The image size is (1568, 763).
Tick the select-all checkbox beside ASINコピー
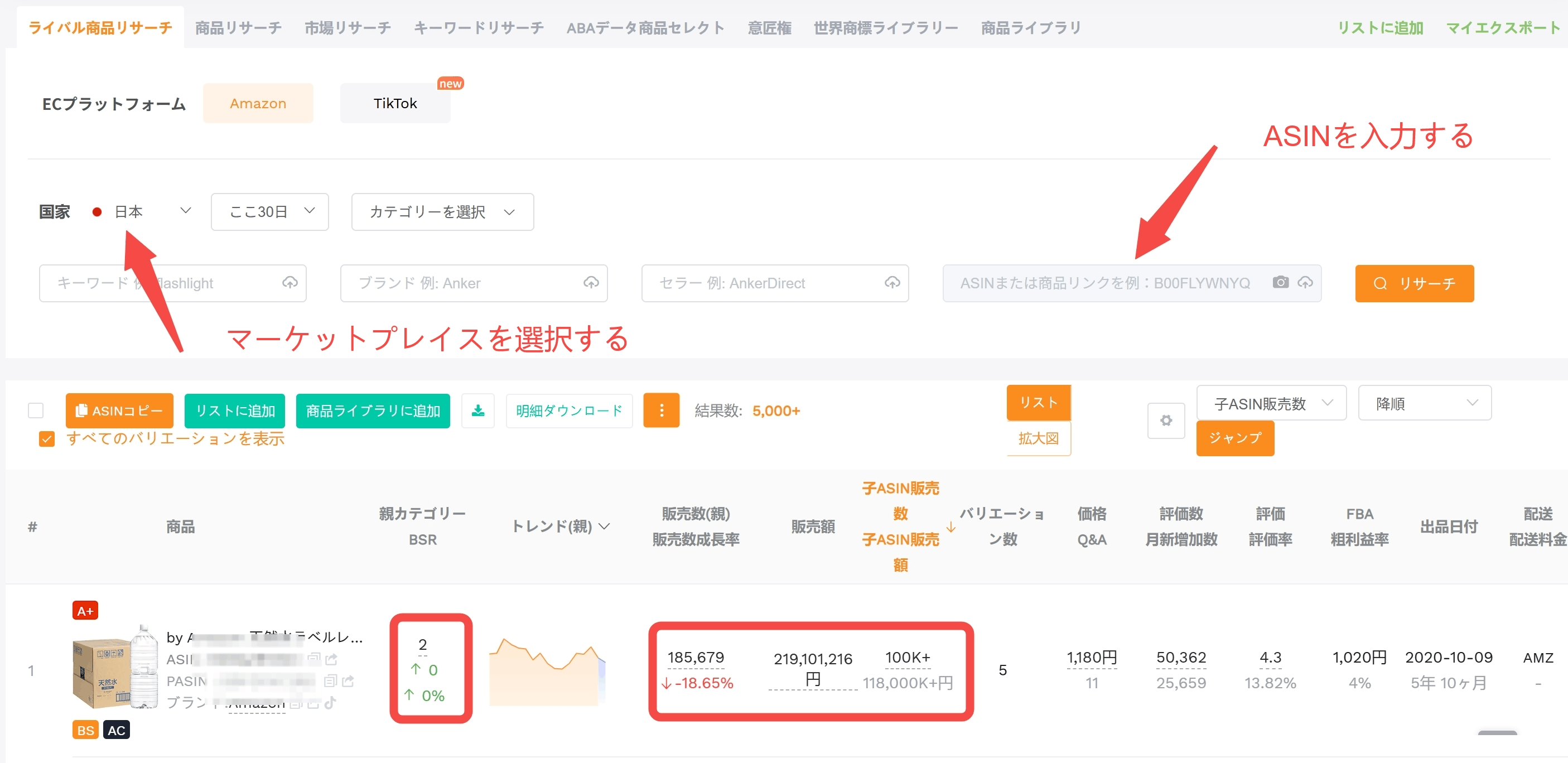36,411
